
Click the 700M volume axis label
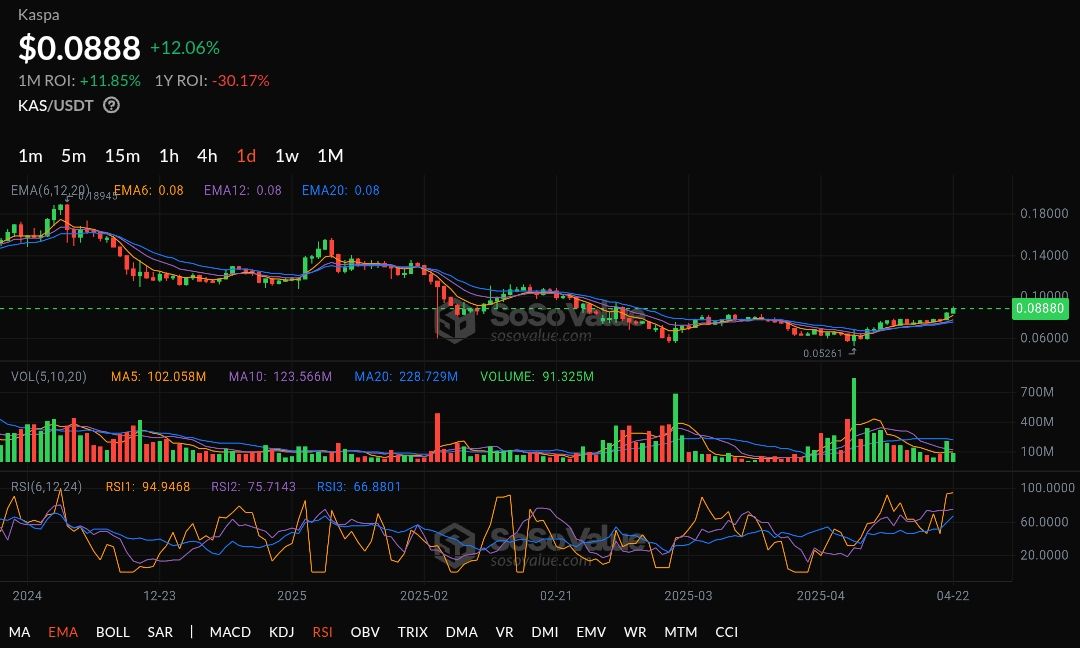[x=1037, y=392]
